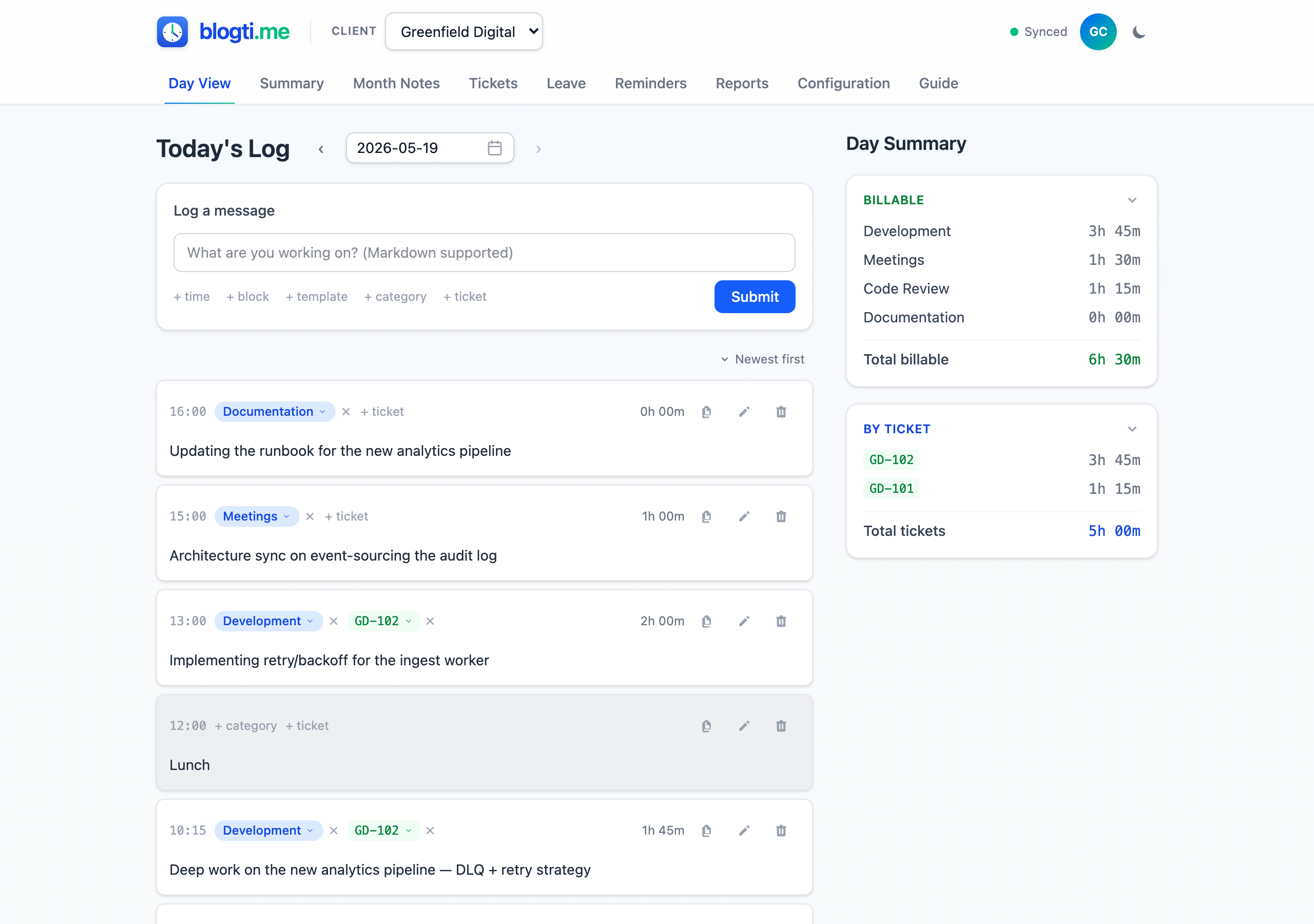
Task: Go to the Leave tab
Action: coord(566,84)
